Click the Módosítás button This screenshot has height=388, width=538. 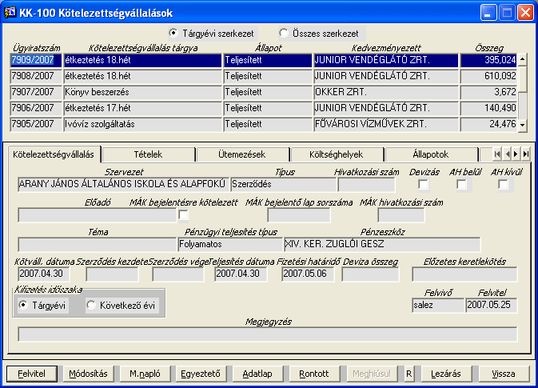pyautogui.click(x=88, y=374)
